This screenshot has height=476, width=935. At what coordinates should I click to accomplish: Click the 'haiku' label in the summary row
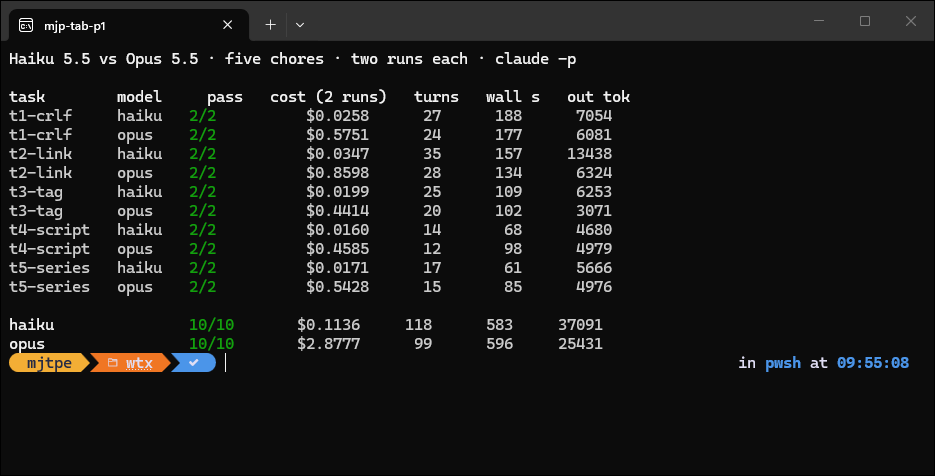pyautogui.click(x=32, y=325)
